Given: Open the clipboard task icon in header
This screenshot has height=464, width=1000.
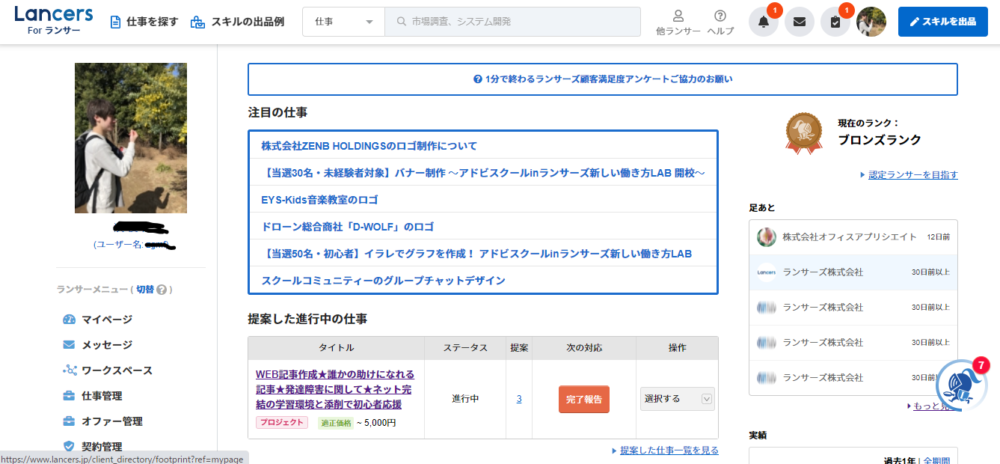Looking at the screenshot, I should (835, 22).
